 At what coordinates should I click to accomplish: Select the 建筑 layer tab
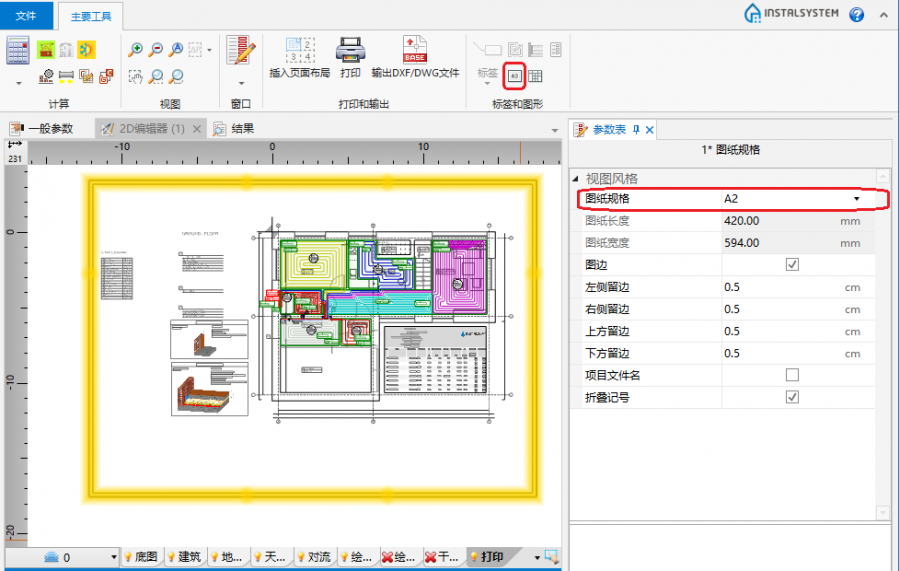point(187,557)
